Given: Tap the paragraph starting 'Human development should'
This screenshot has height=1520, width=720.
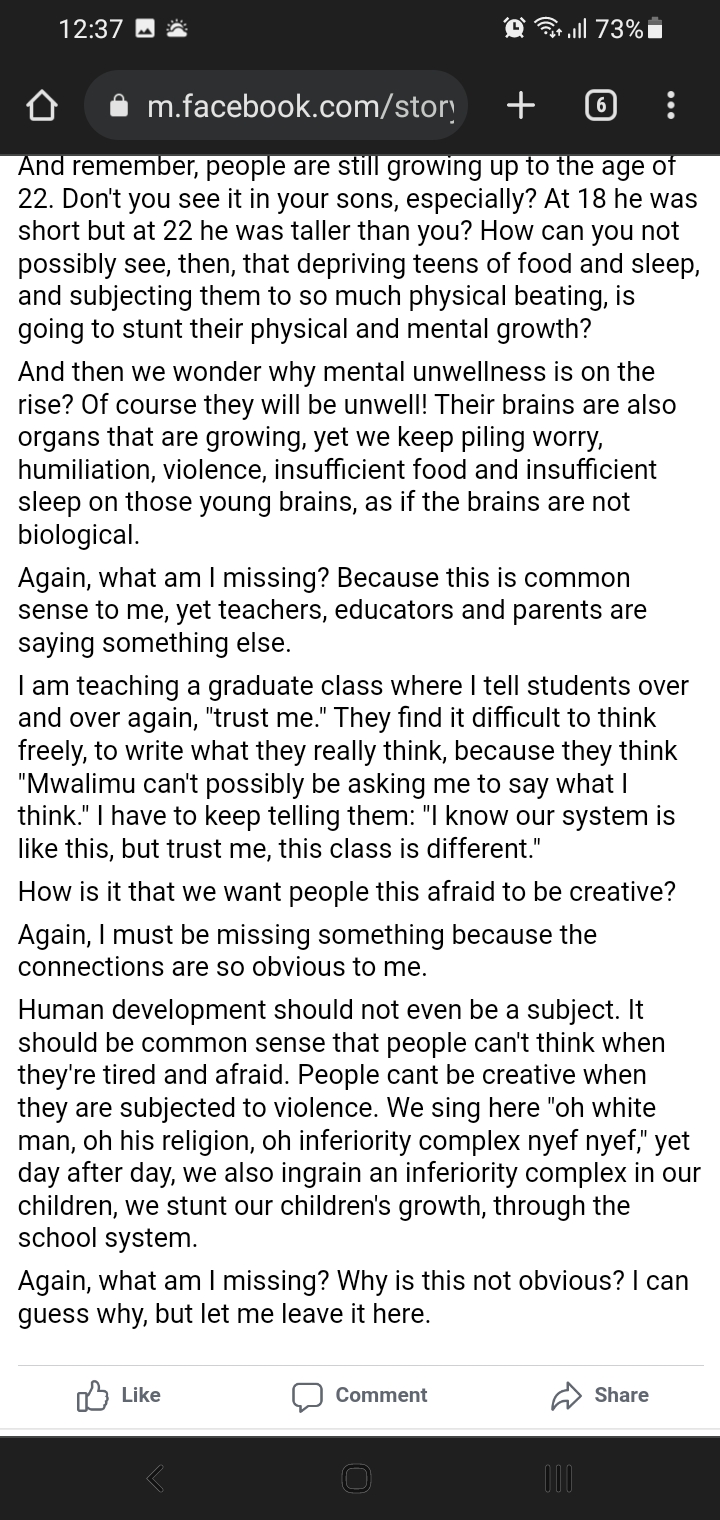Looking at the screenshot, I should click(x=360, y=1124).
